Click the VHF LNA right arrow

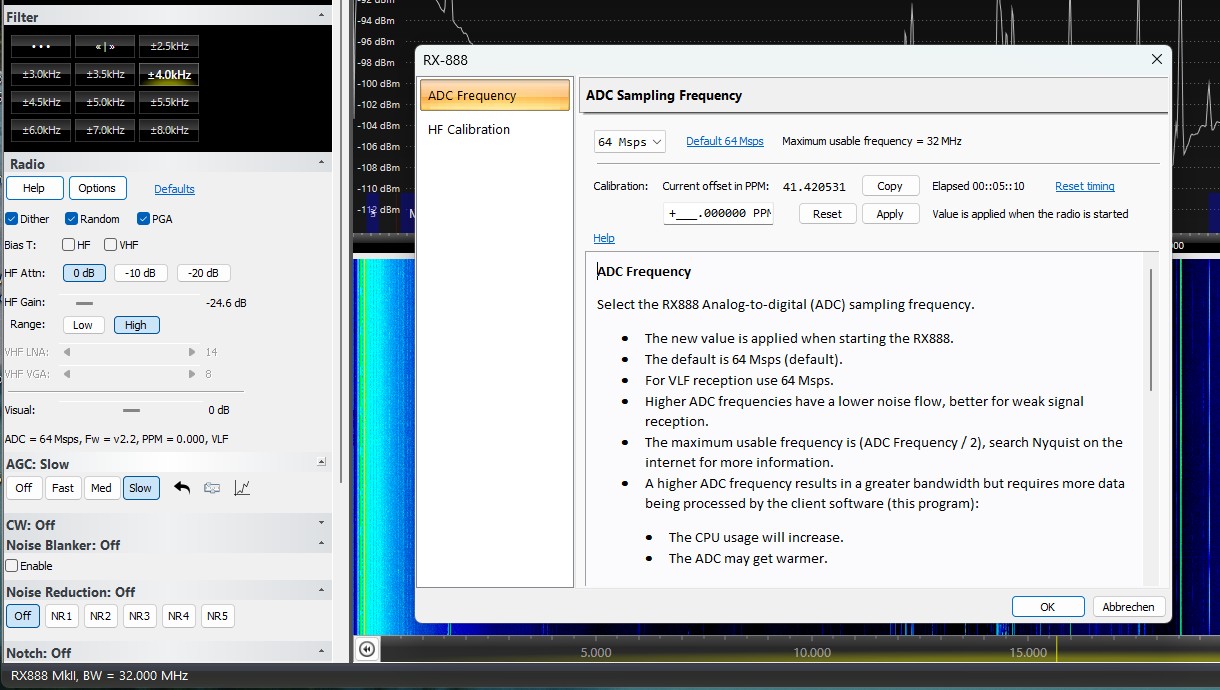coord(192,352)
